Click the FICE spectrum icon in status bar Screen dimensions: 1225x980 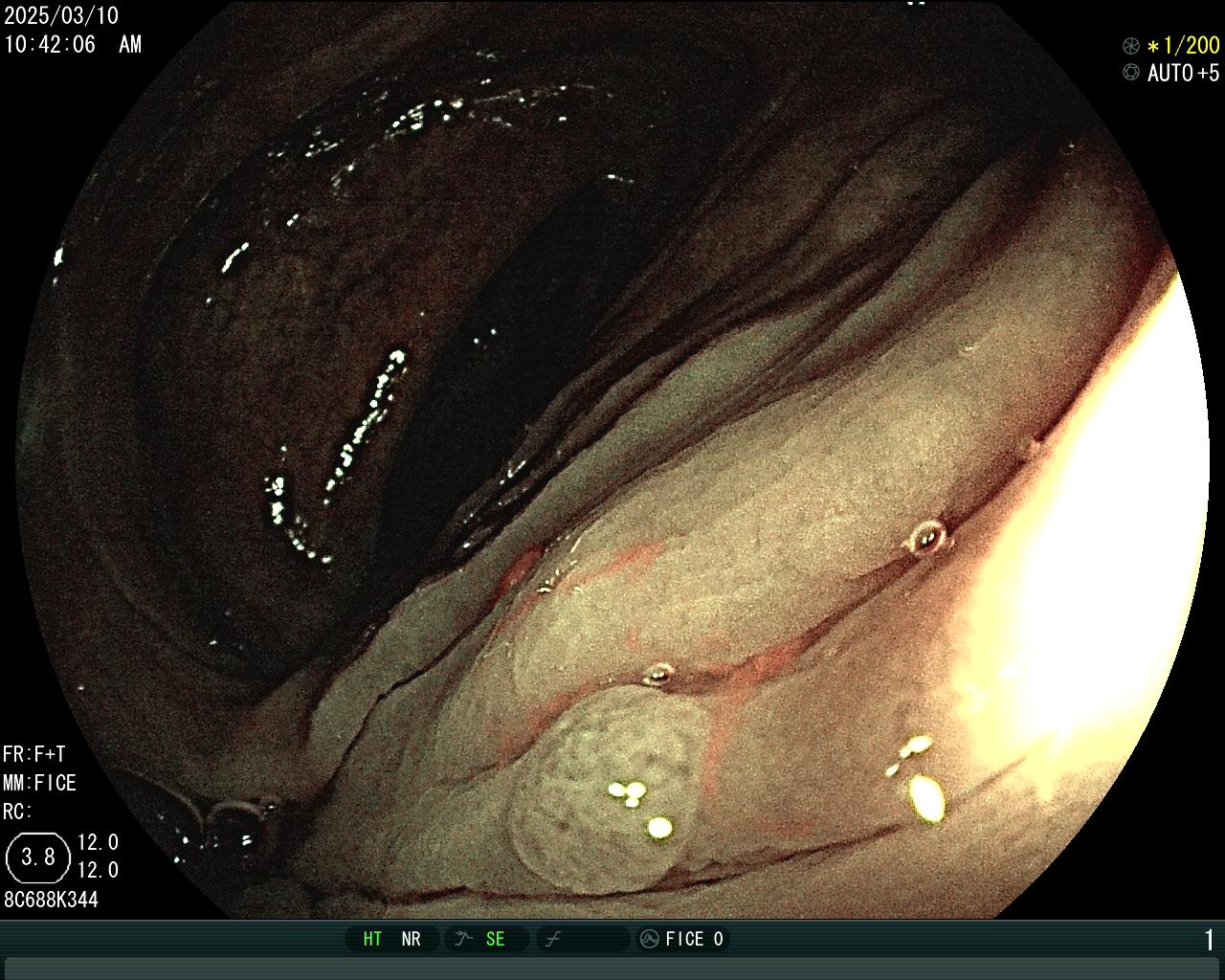tap(649, 939)
